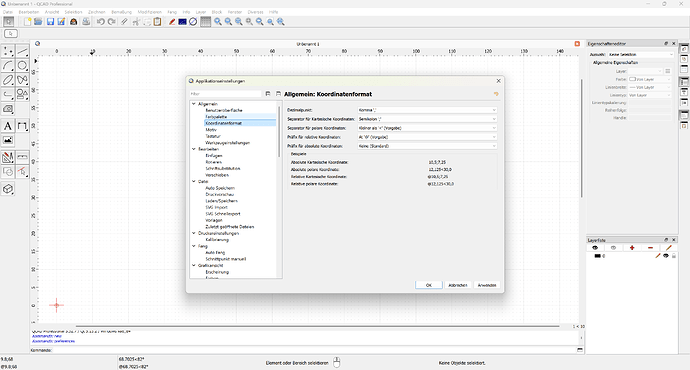Open Separator für polare Koordinaten dropdown

coord(427,128)
